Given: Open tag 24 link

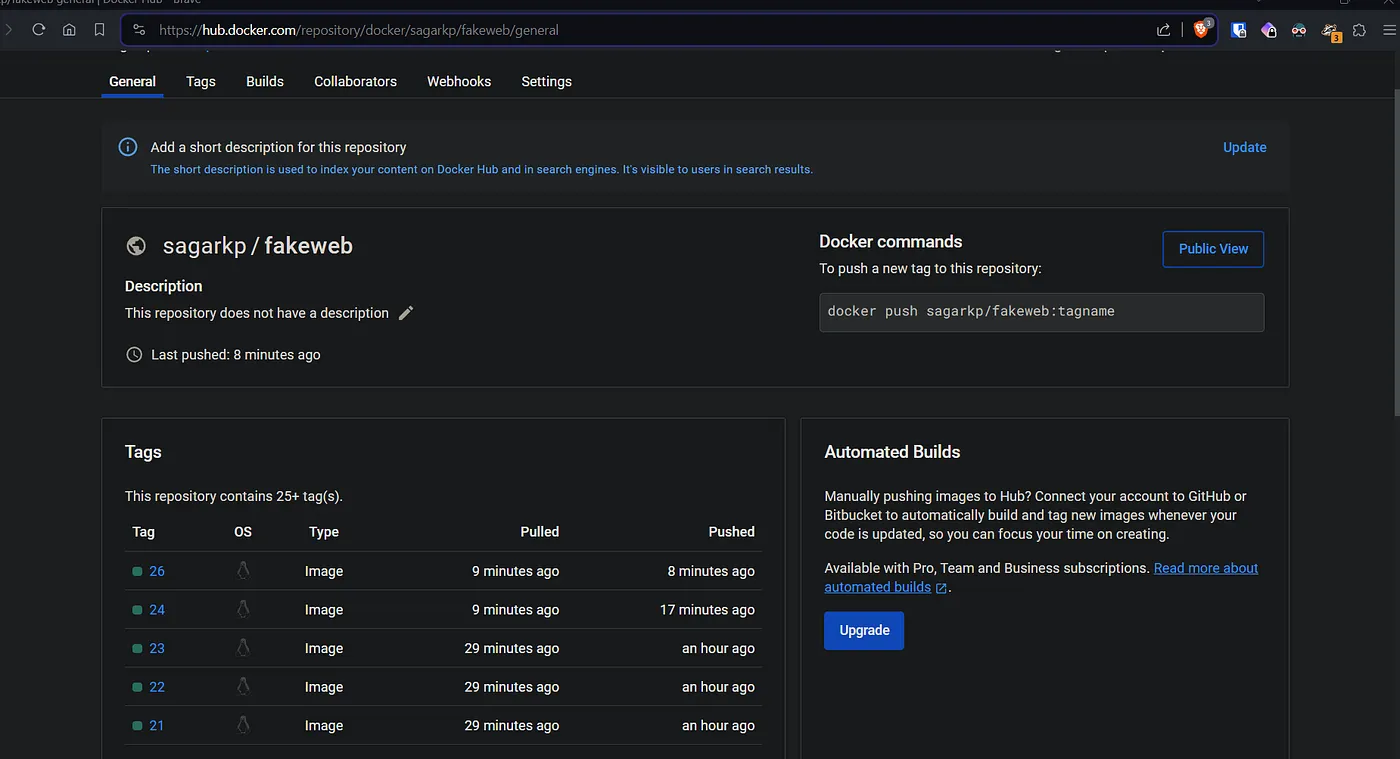Looking at the screenshot, I should [157, 610].
